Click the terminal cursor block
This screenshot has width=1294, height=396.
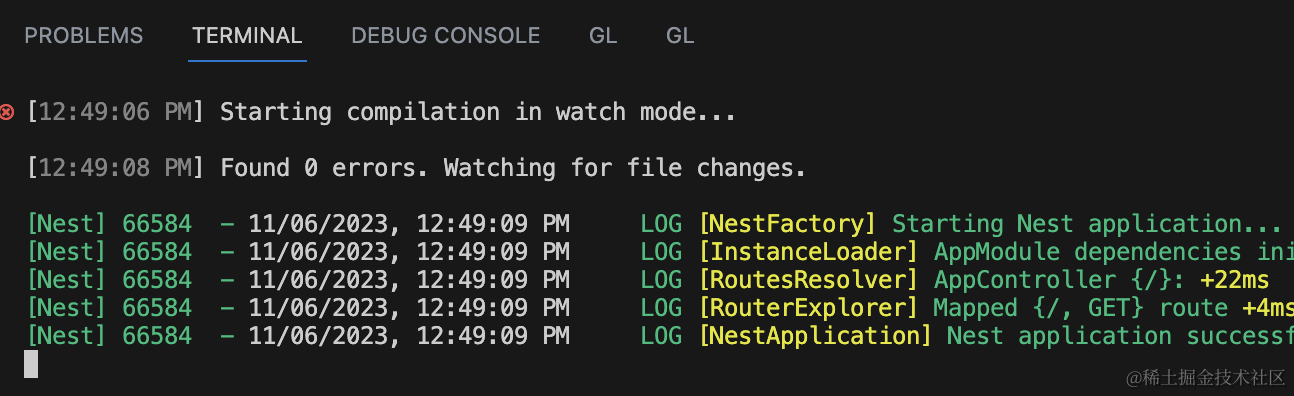pos(31,364)
